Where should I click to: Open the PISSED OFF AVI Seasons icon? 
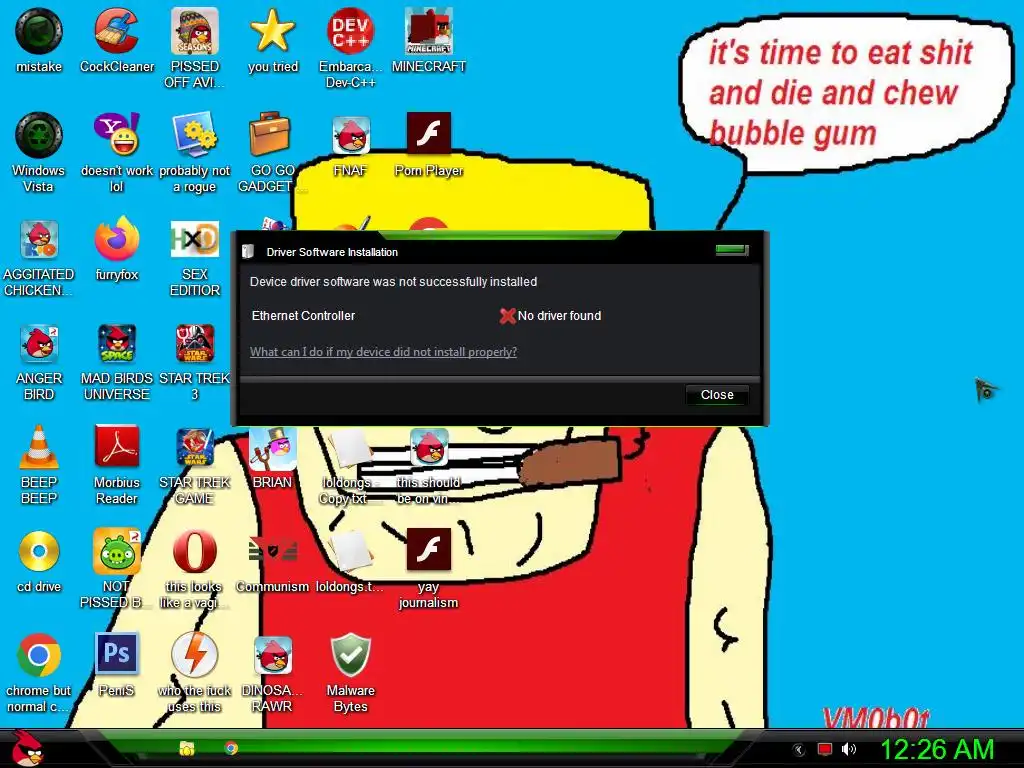(194, 32)
